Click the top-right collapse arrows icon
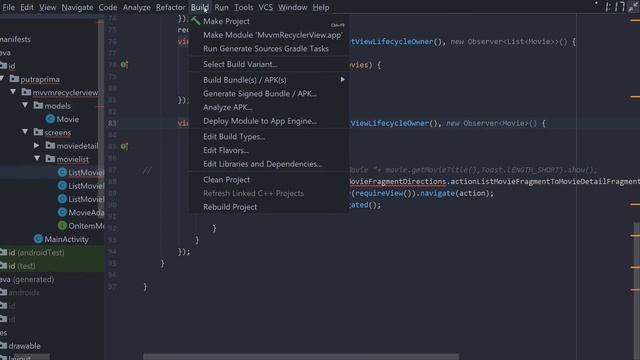The image size is (640, 360). coord(633,6)
